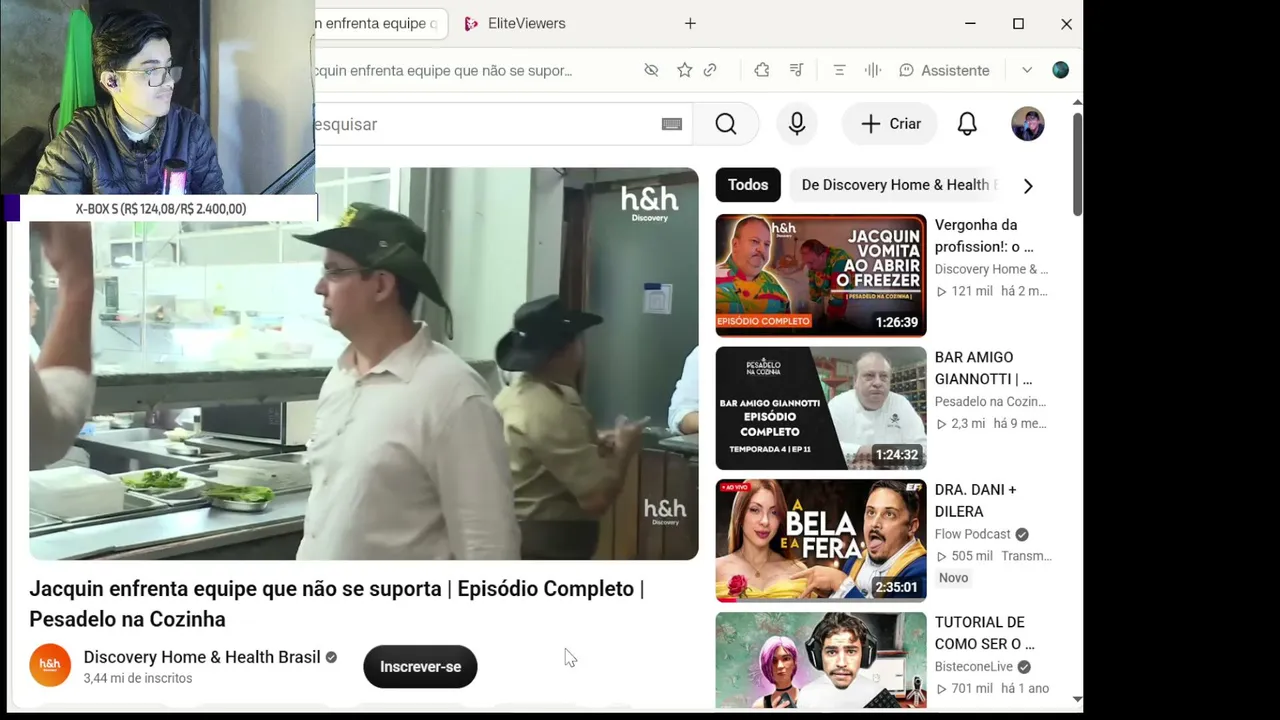
Task: Close the browser window
Action: (x=1066, y=23)
